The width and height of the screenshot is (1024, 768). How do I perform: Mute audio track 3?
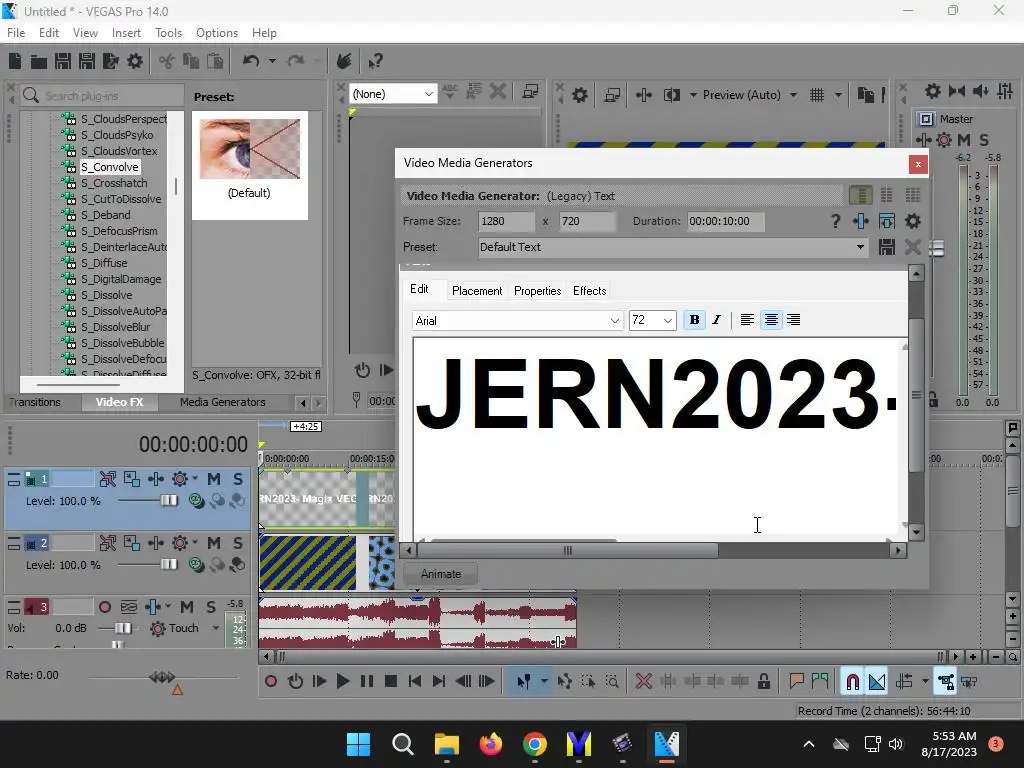[x=187, y=607]
